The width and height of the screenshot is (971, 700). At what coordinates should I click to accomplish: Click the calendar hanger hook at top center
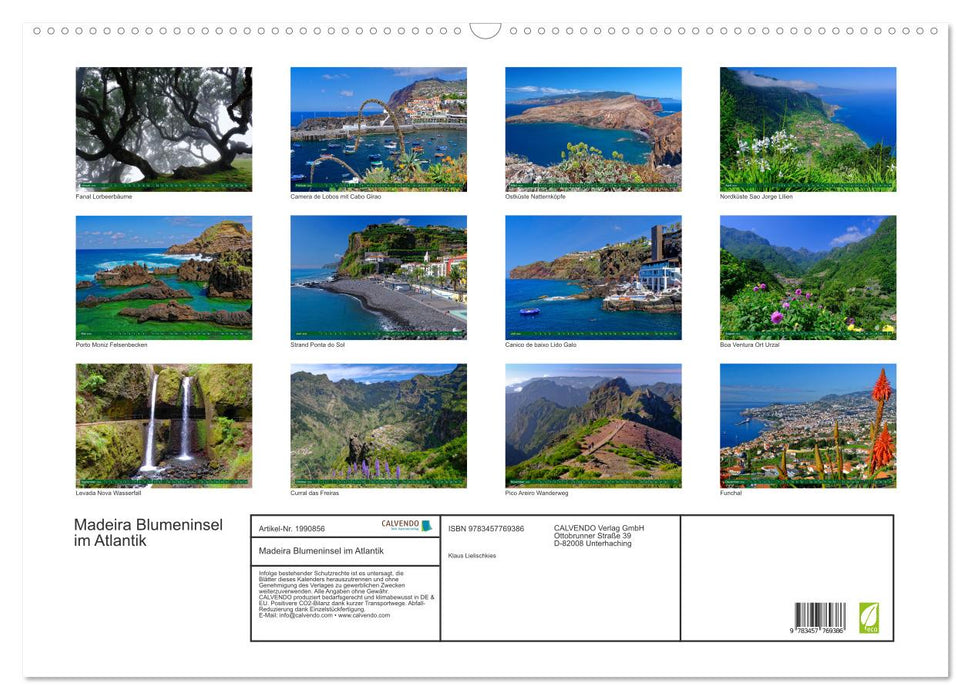[x=485, y=31]
